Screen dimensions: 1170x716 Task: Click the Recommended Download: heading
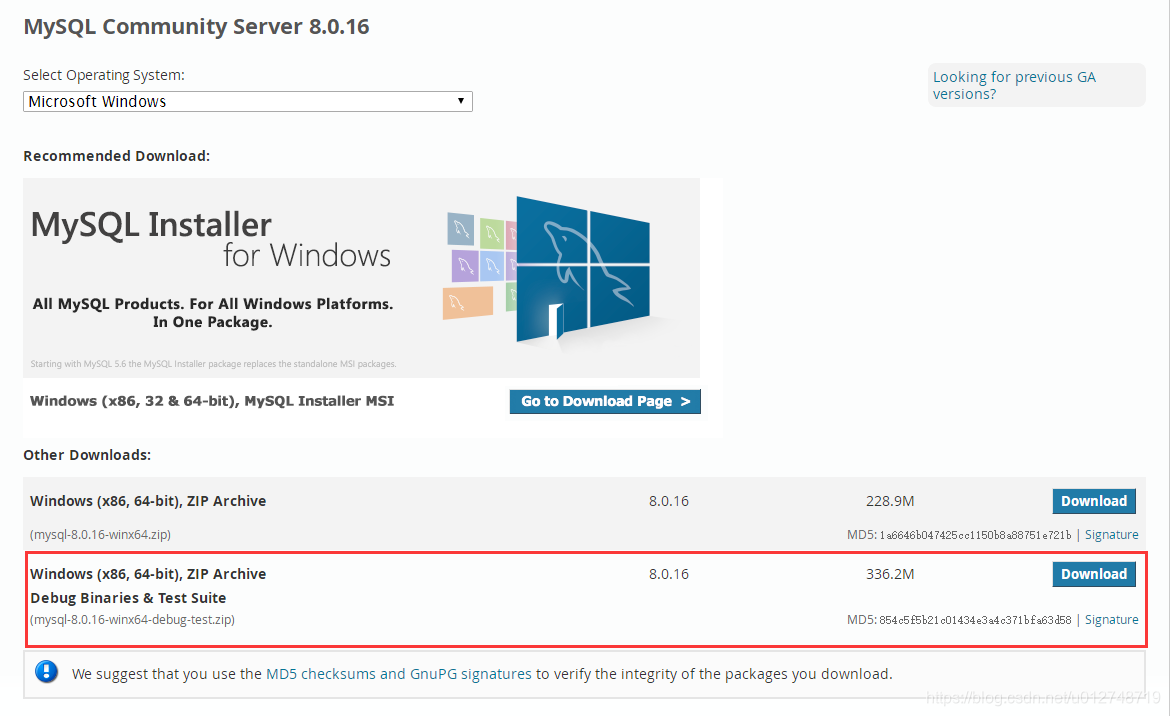[116, 156]
